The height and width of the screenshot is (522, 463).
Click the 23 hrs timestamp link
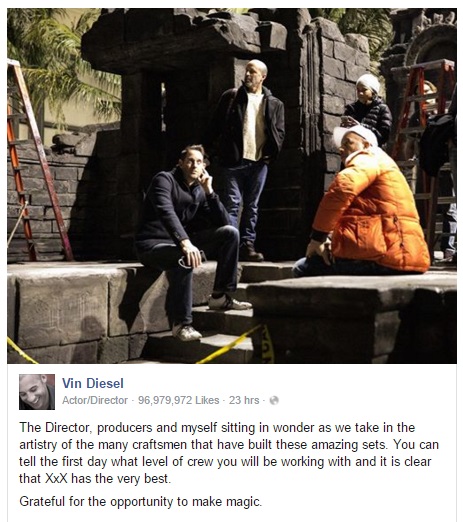[x=244, y=400]
